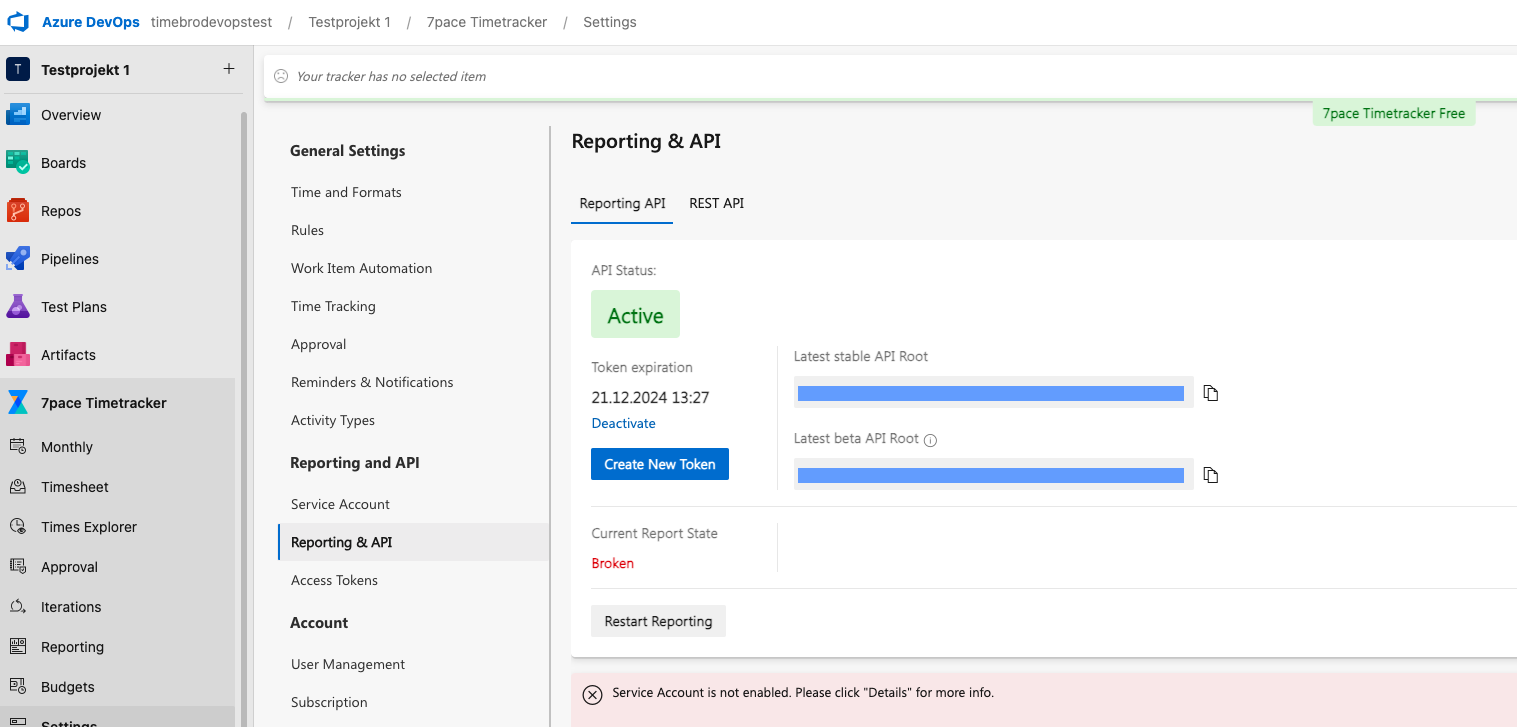Click the latest stable API Root field

tap(990, 393)
